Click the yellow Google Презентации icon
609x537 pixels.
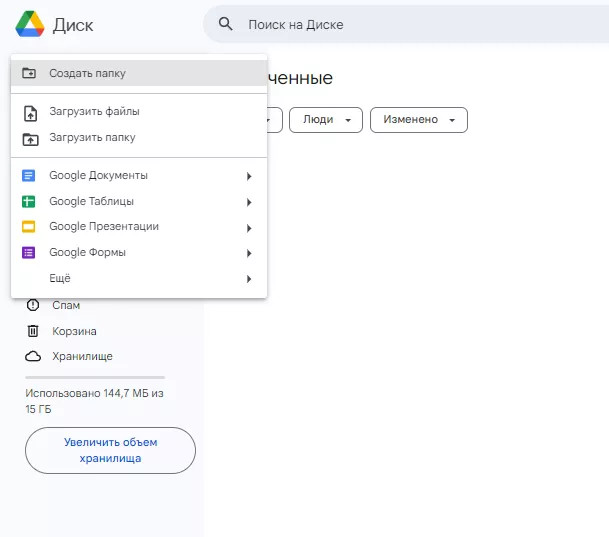(x=29, y=227)
